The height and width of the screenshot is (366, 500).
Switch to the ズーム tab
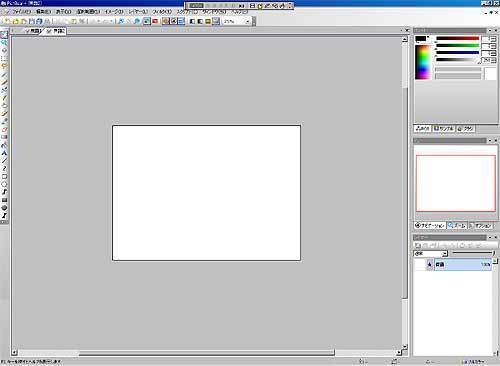tap(457, 226)
